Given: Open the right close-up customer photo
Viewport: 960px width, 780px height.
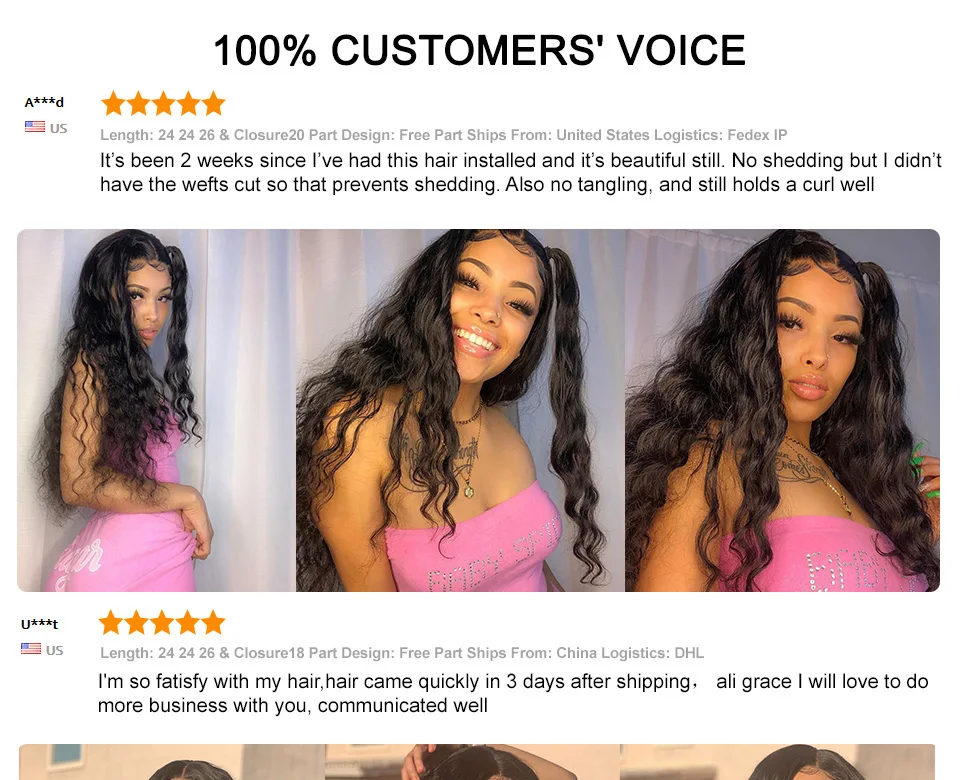Looking at the screenshot, I should click(x=782, y=410).
